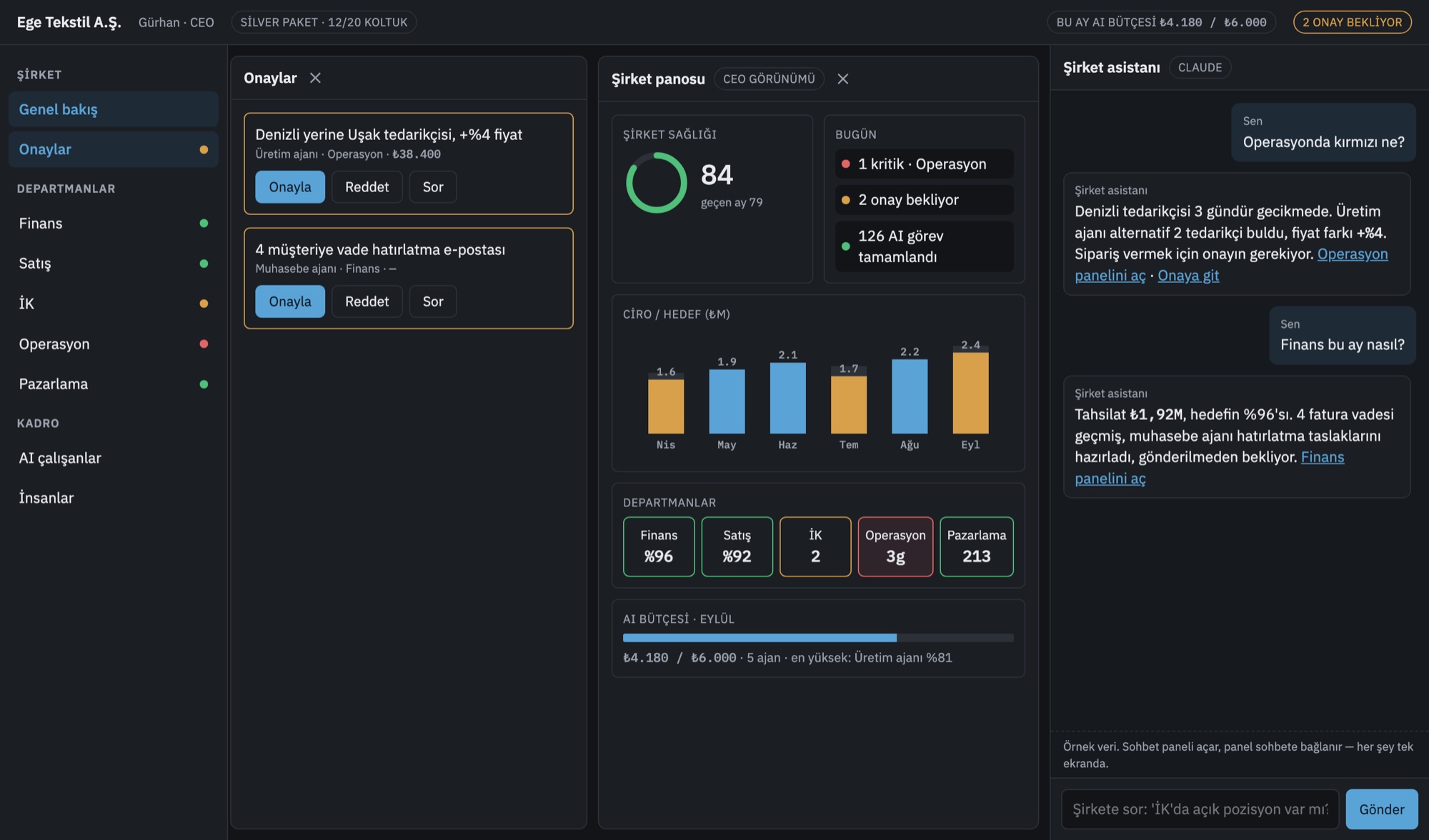Viewport: 1429px width, 840px height.
Task: Reject the vade hatırlatma e-postası request
Action: click(367, 301)
